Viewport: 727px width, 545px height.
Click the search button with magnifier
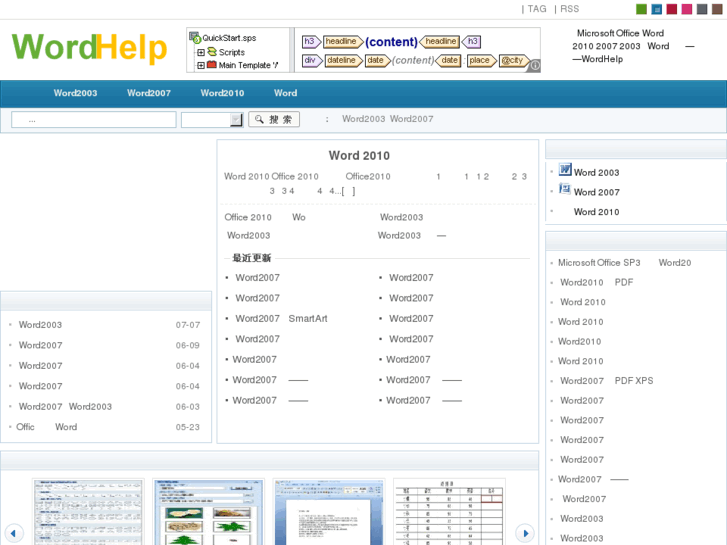(274, 119)
